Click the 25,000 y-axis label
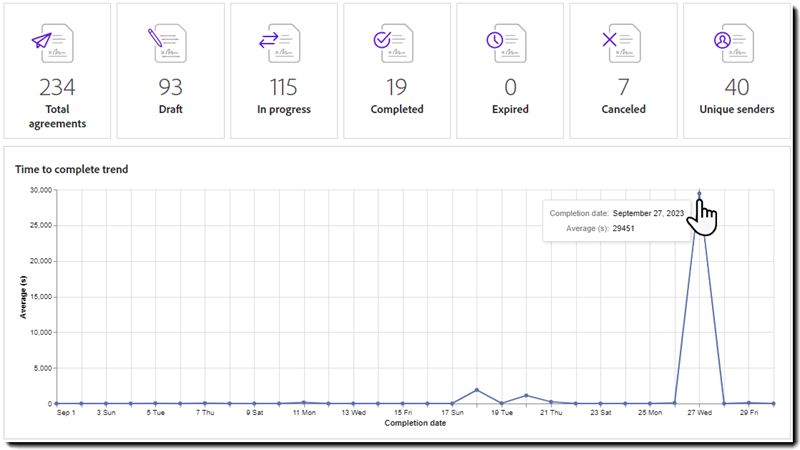The width and height of the screenshot is (800, 450). (41, 226)
